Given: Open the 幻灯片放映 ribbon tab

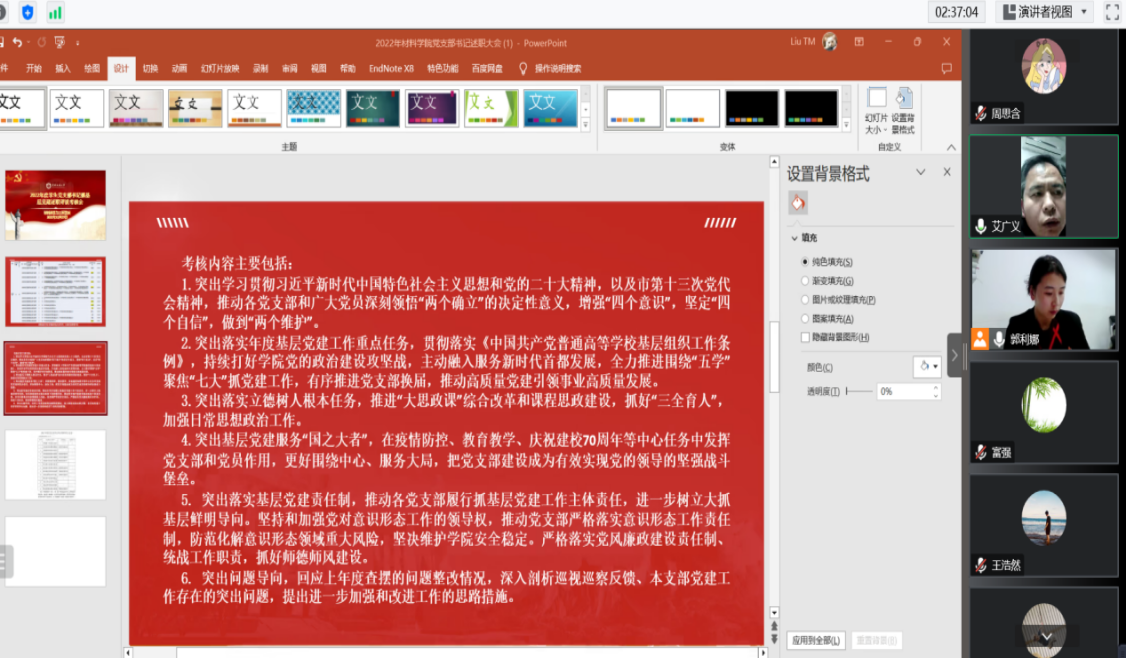Looking at the screenshot, I should [x=220, y=69].
